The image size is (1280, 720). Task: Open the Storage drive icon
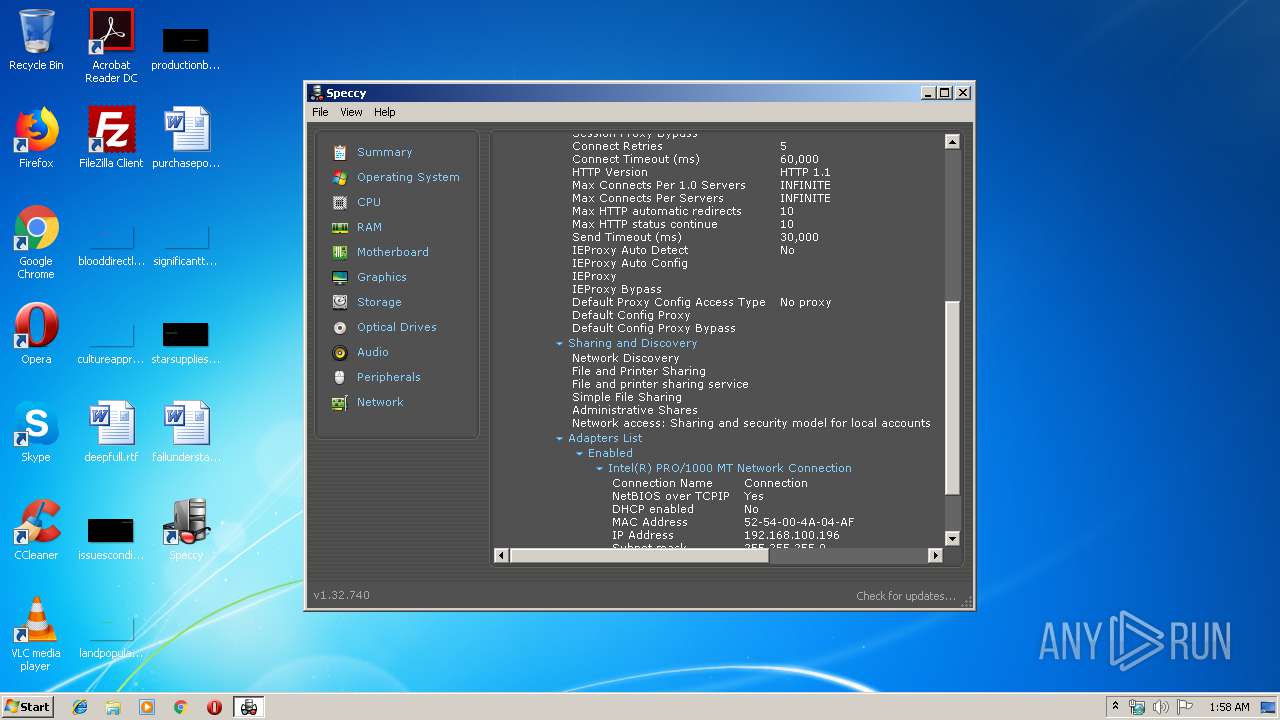point(340,302)
